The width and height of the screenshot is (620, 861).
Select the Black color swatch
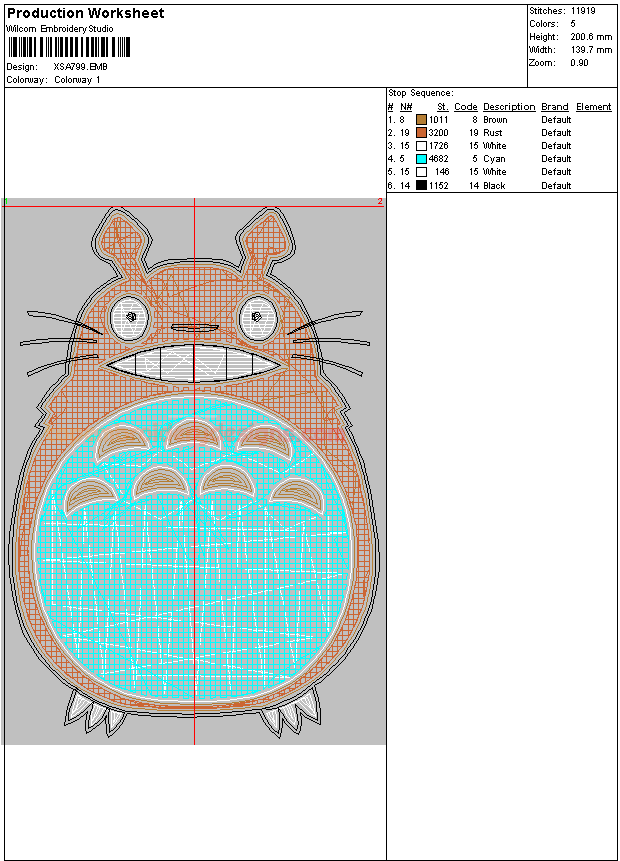point(421,185)
